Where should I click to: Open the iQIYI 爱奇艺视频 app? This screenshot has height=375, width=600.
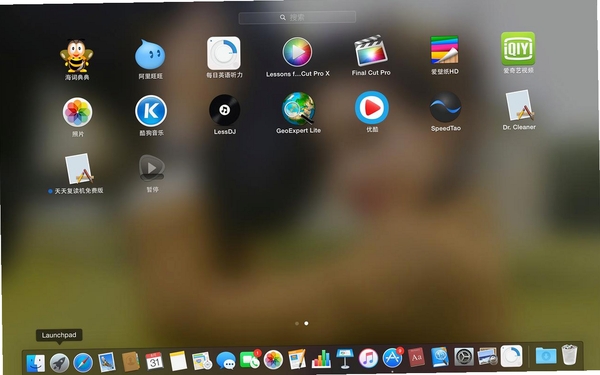point(518,49)
